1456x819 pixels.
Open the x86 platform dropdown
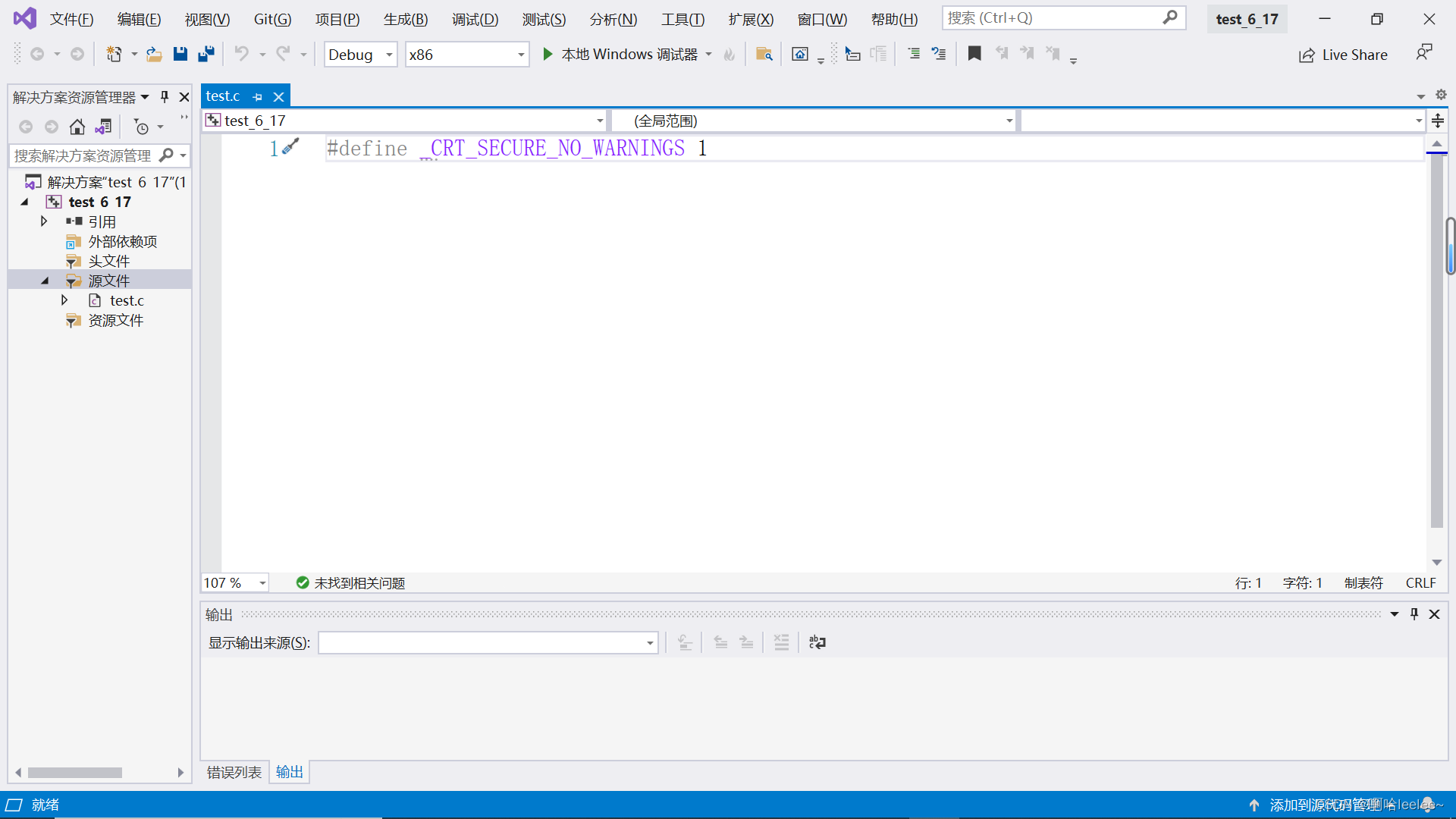[x=520, y=55]
